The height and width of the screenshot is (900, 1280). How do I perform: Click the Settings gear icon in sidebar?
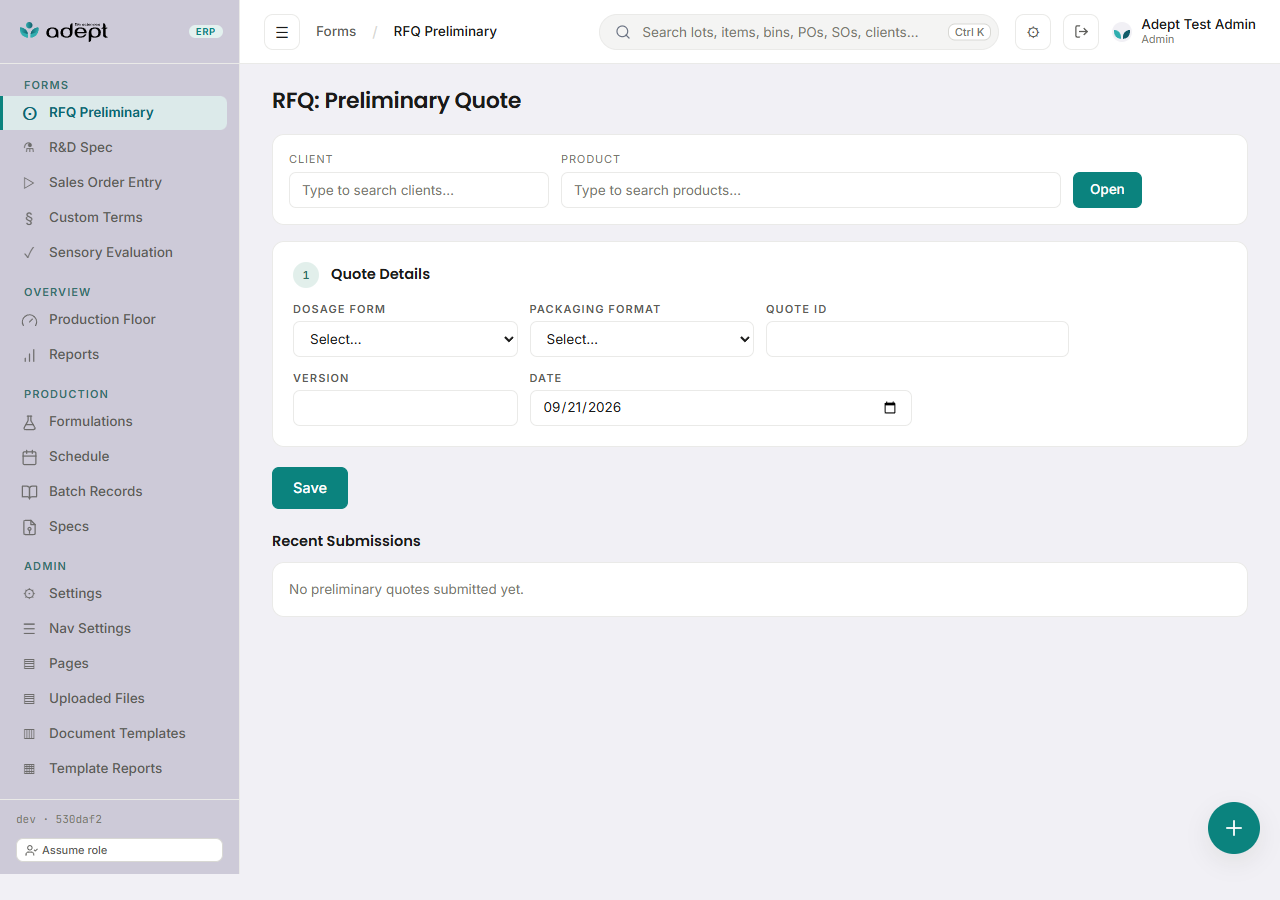point(29,594)
